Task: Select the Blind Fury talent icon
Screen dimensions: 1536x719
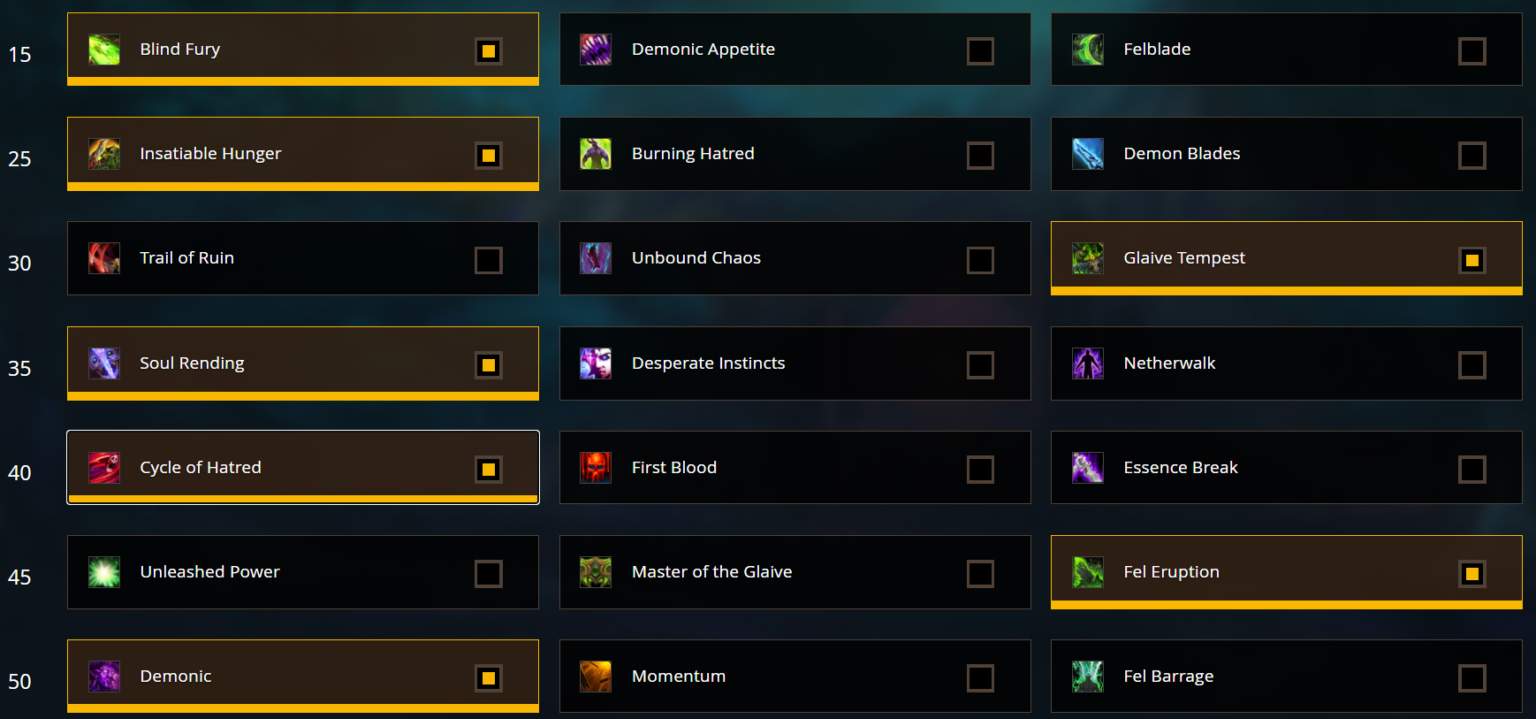Action: [104, 49]
